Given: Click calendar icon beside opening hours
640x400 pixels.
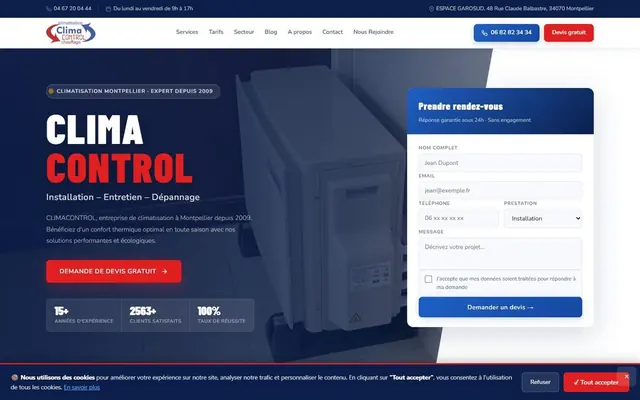Looking at the screenshot, I should [x=109, y=9].
